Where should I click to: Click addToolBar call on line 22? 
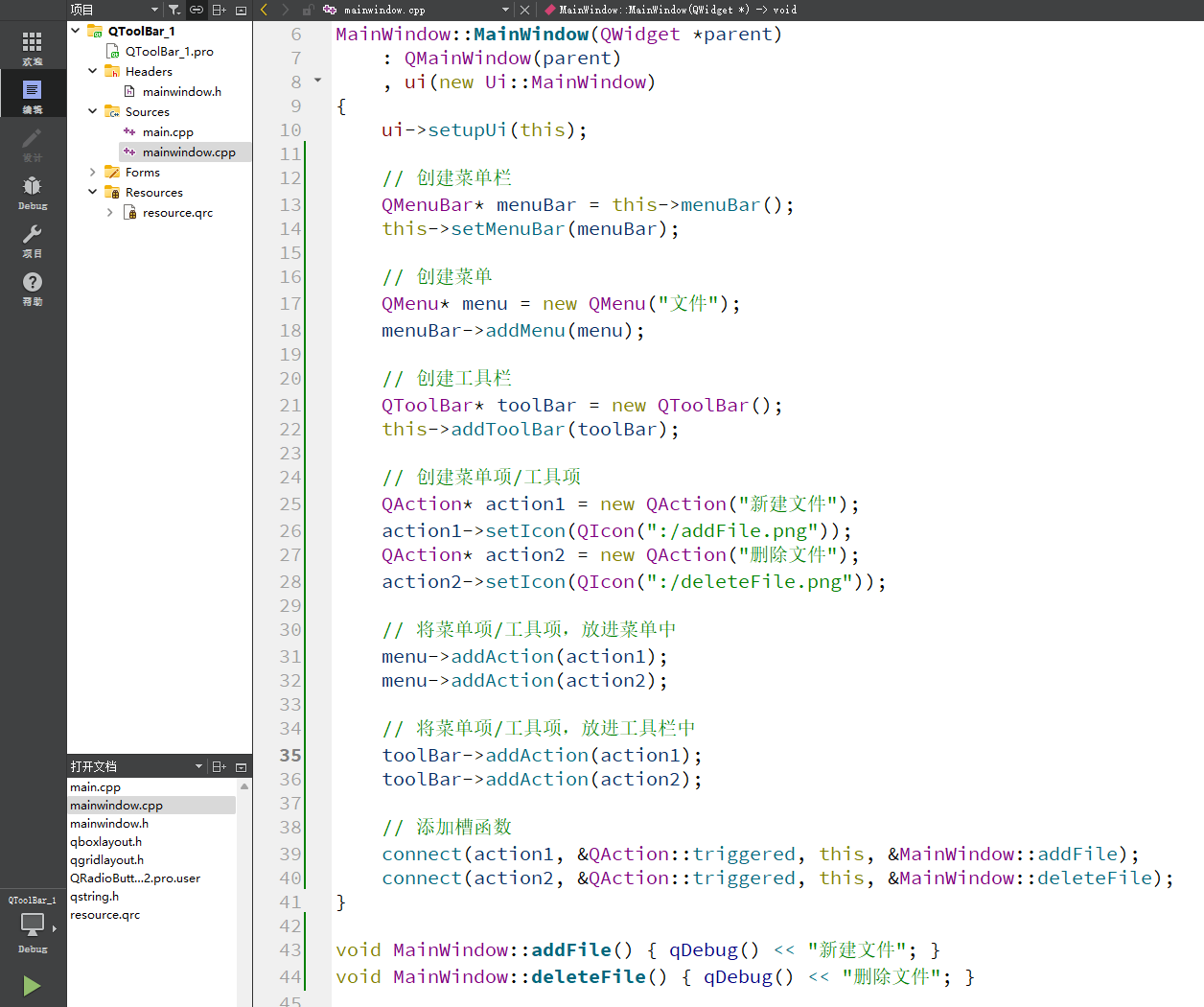[508, 429]
